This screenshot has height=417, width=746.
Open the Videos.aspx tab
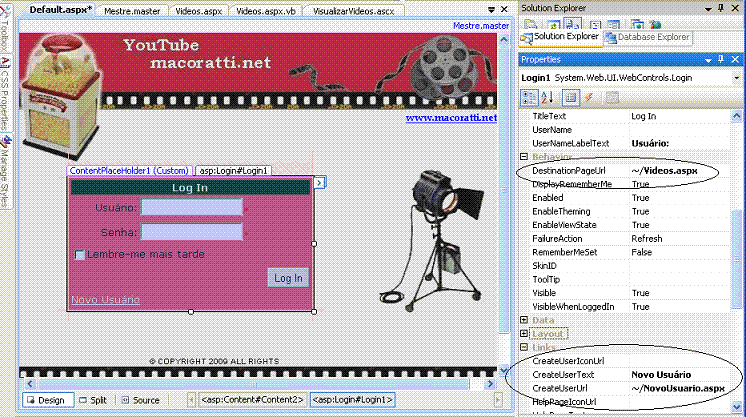point(198,11)
